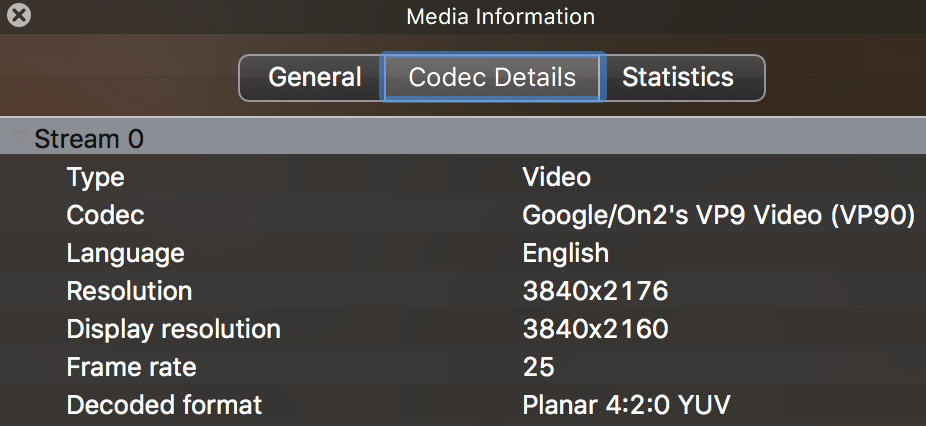Select the Video type value
926x426 pixels.
(x=556, y=177)
